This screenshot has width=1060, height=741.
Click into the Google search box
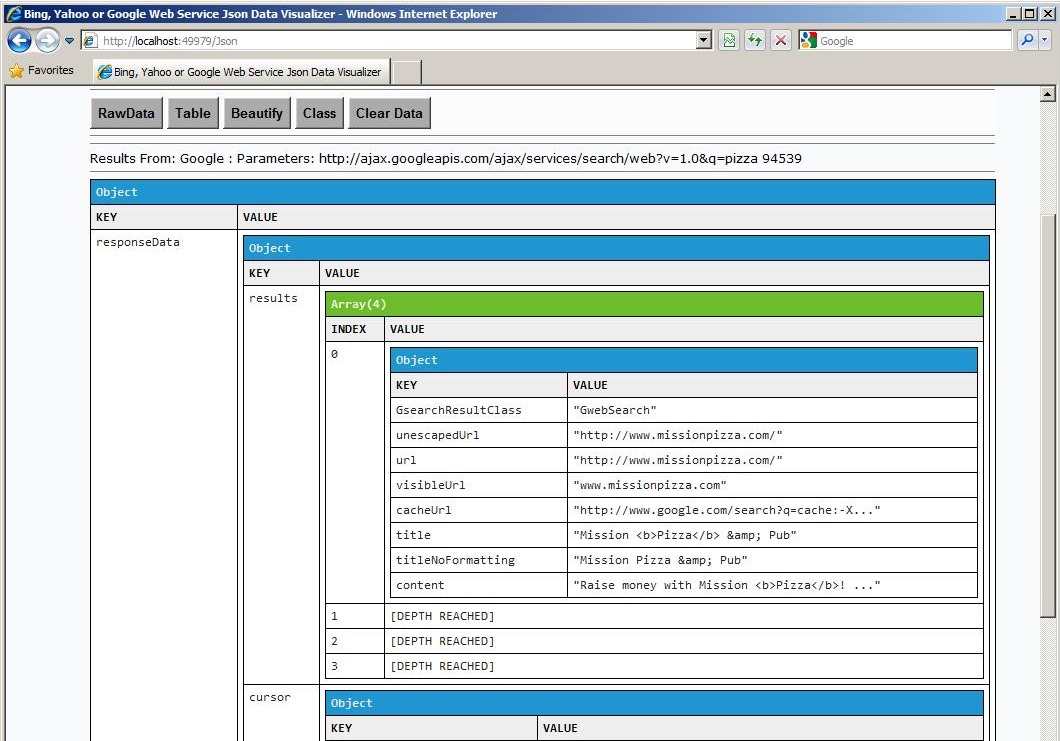click(913, 41)
